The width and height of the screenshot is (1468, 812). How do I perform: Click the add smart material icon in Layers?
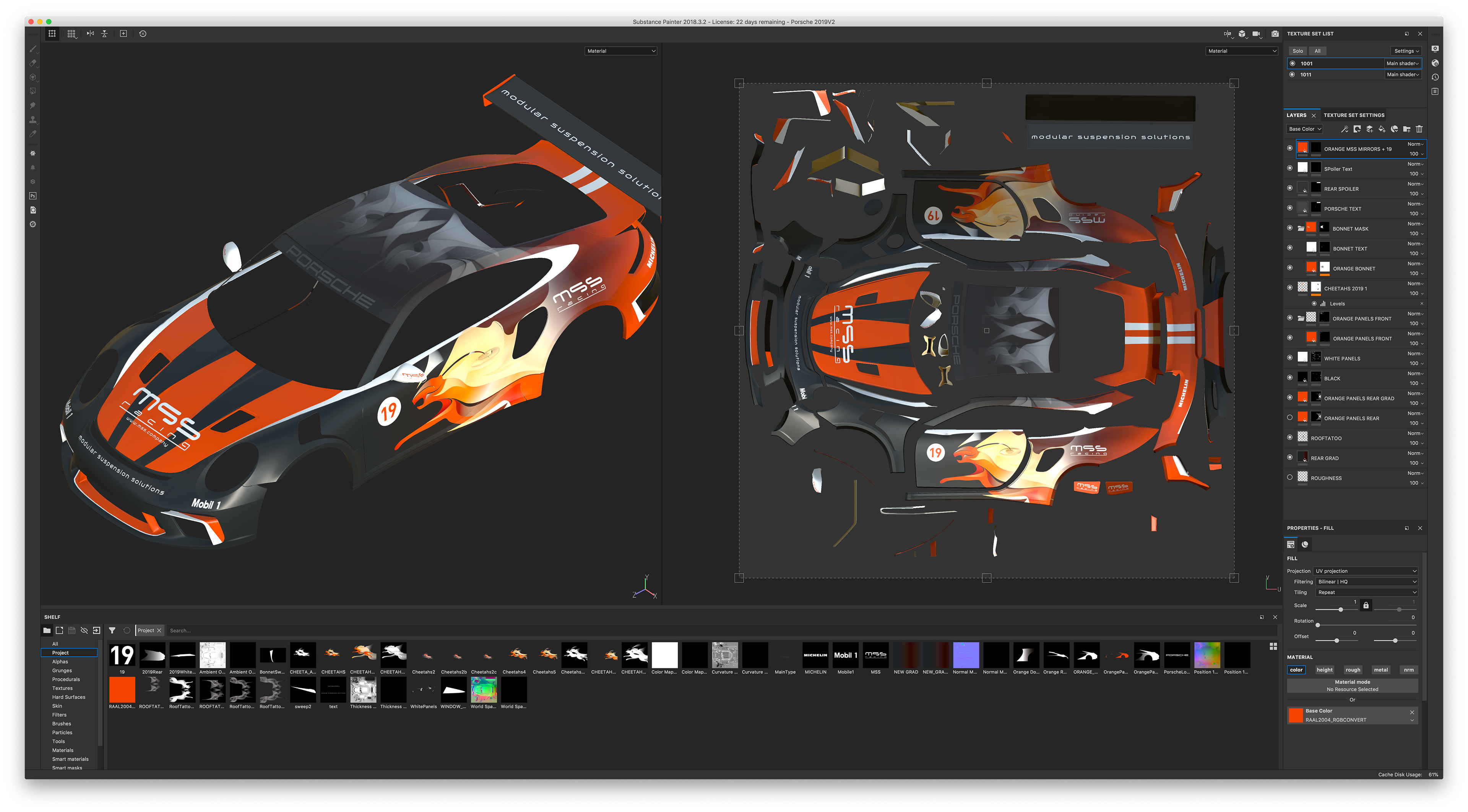1395,129
